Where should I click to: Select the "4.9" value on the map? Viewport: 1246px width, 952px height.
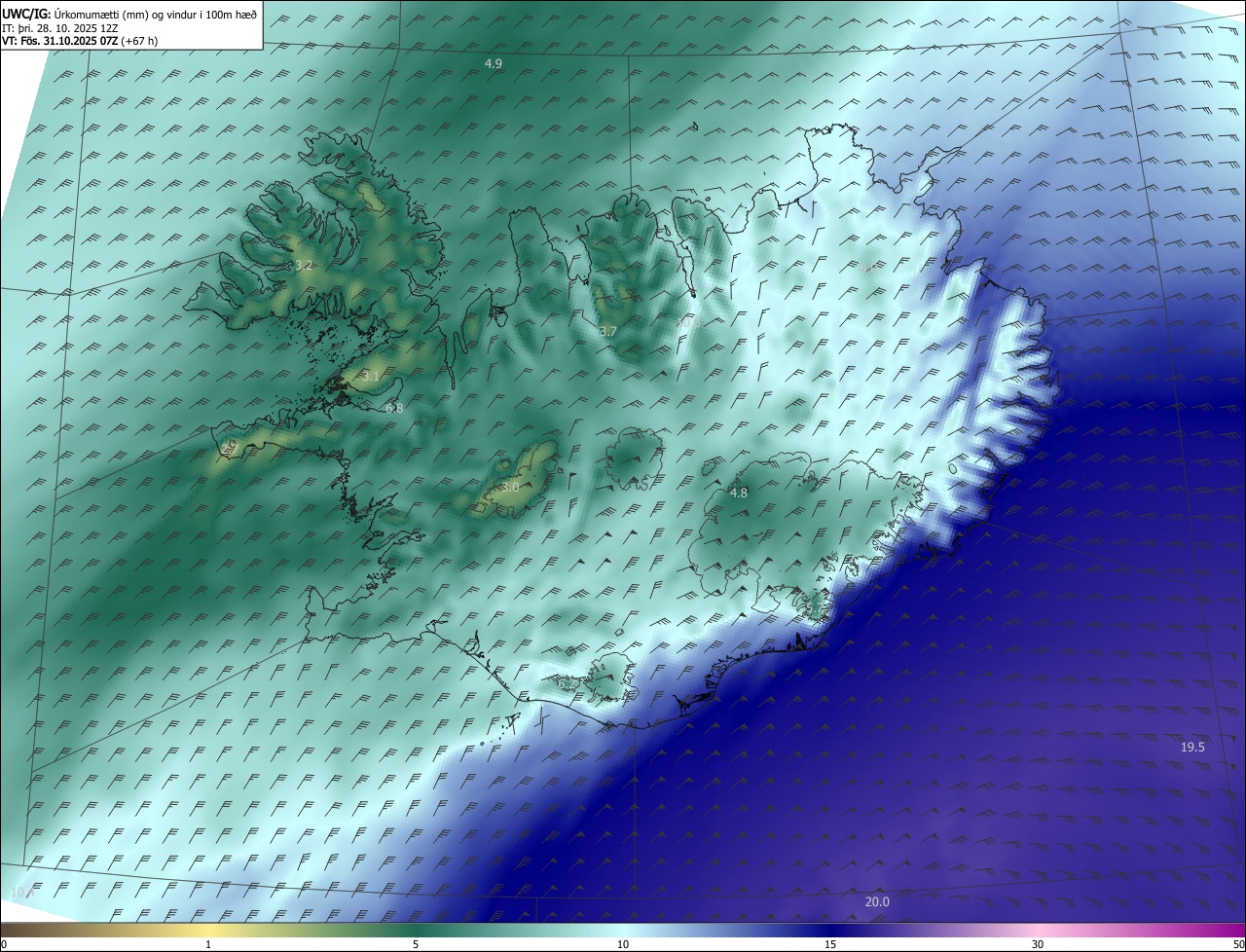click(494, 63)
